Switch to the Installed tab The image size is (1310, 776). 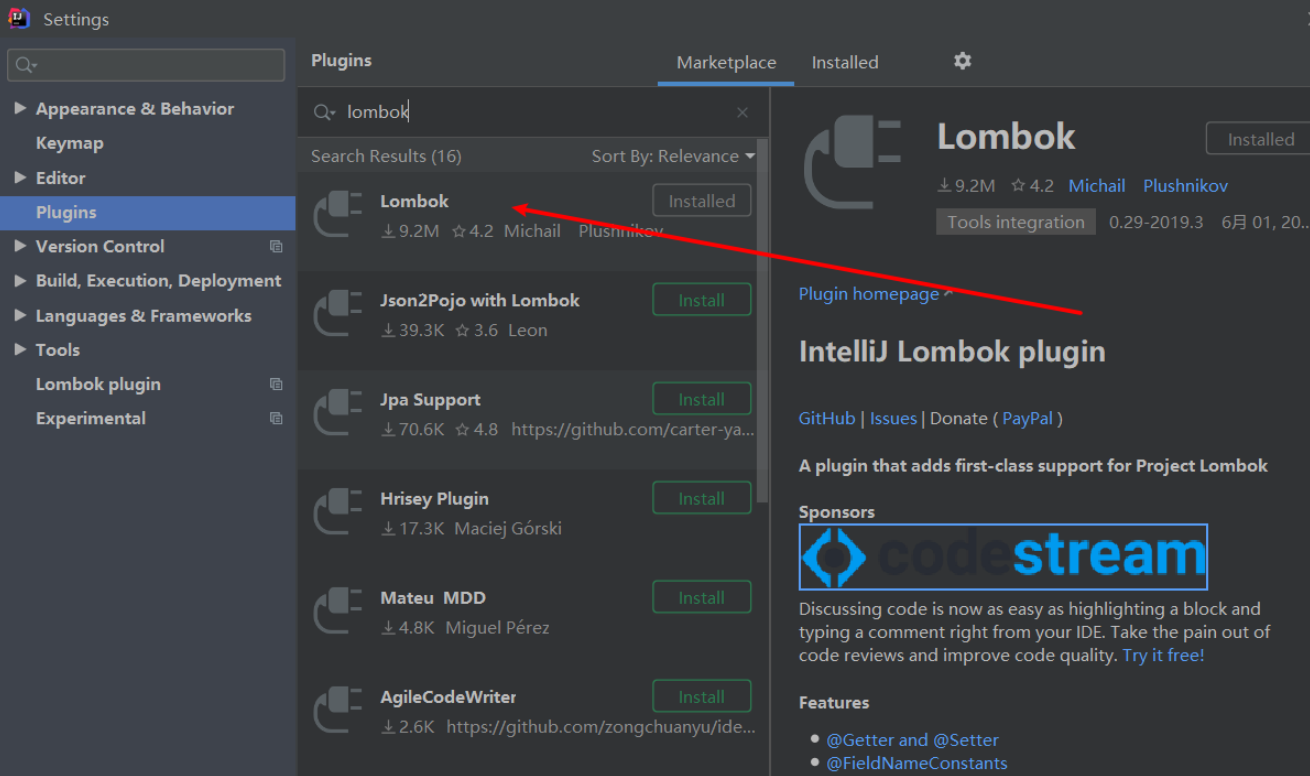click(x=844, y=62)
